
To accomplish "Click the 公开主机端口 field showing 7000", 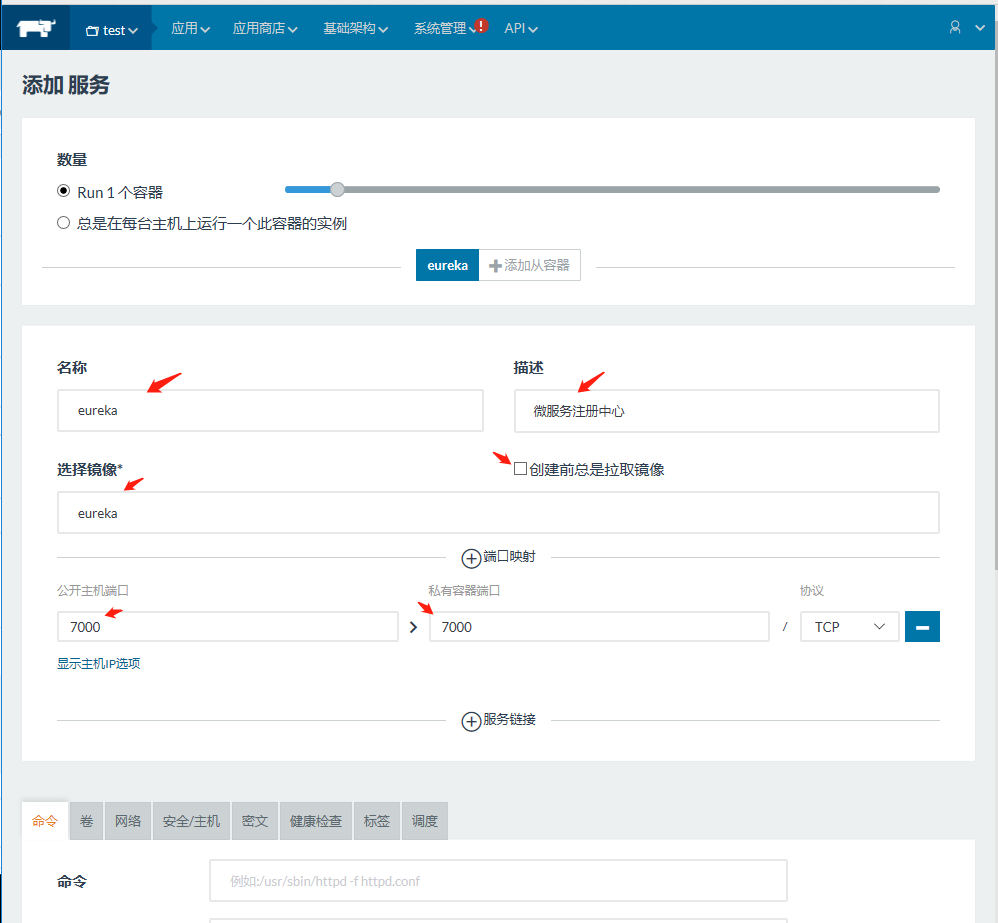I will tap(228, 627).
